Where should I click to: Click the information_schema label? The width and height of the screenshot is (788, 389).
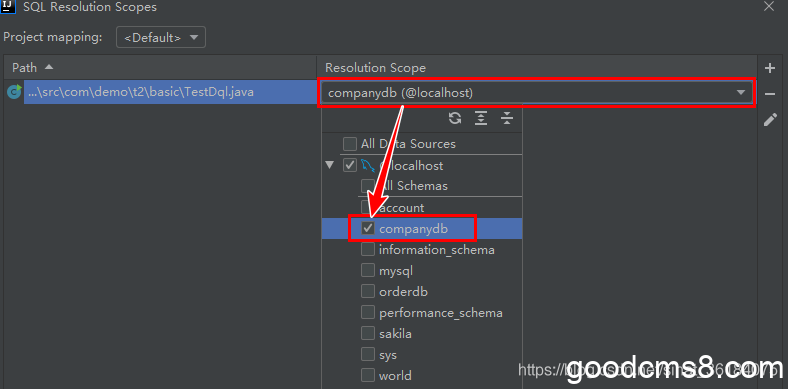(437, 250)
